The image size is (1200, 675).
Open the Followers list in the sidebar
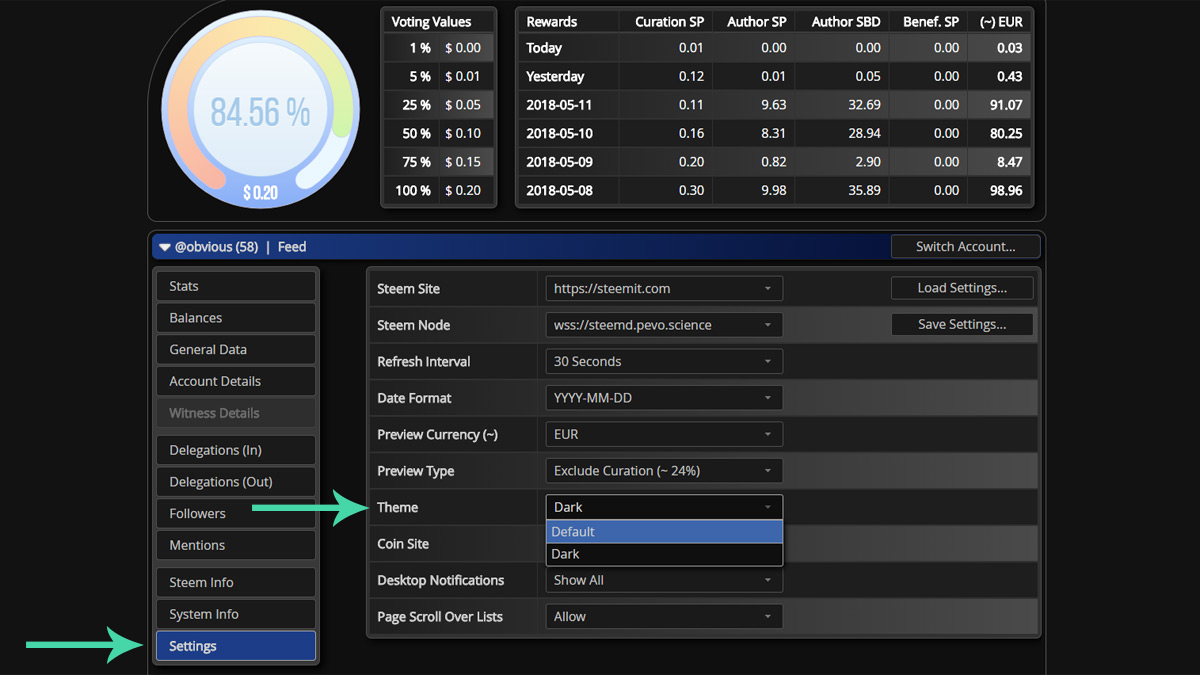[x=236, y=514]
